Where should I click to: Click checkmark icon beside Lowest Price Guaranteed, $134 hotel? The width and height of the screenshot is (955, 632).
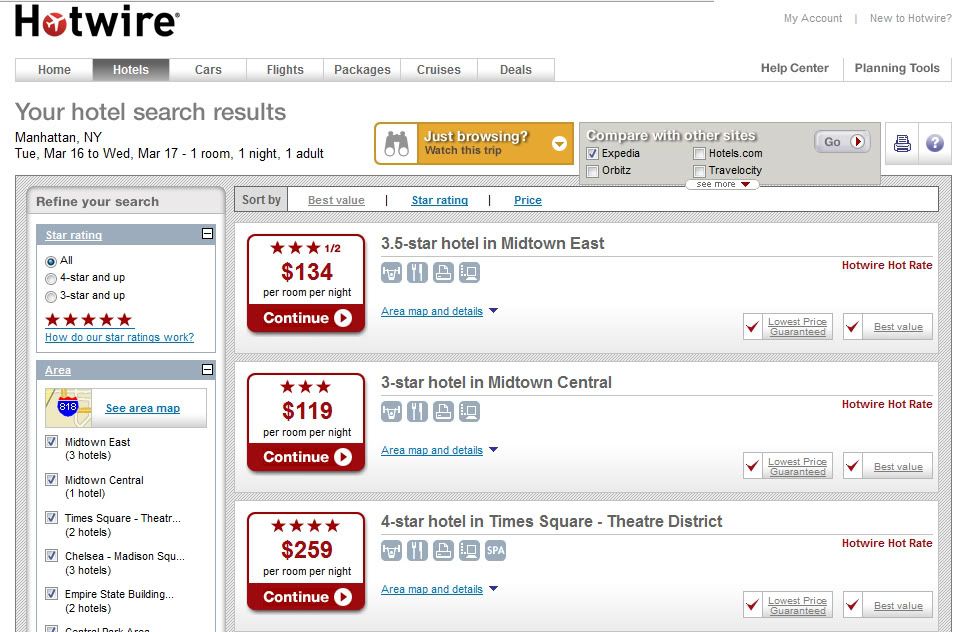pyautogui.click(x=753, y=327)
